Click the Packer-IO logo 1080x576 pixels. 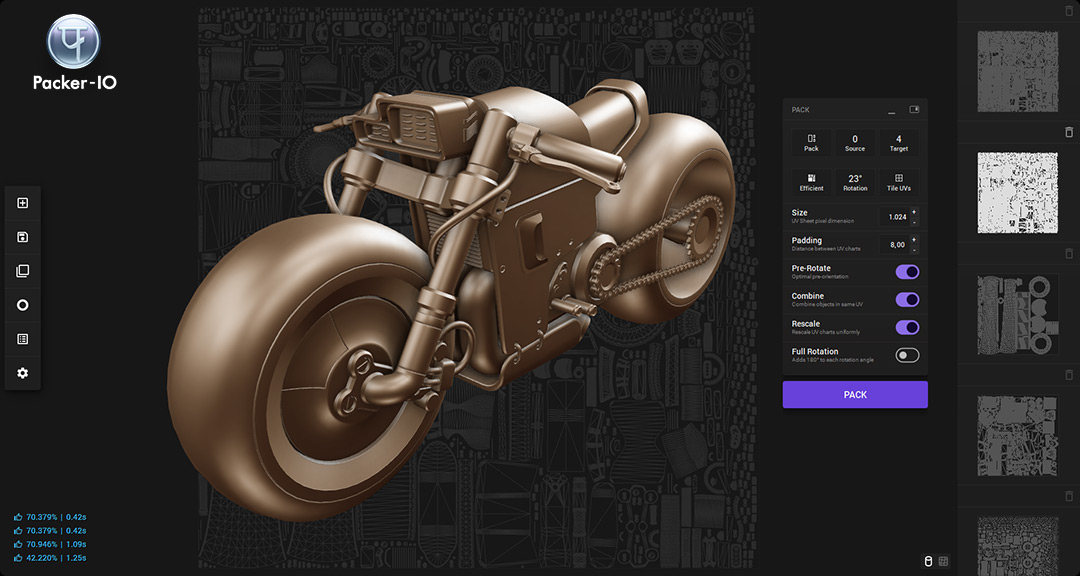[74, 53]
